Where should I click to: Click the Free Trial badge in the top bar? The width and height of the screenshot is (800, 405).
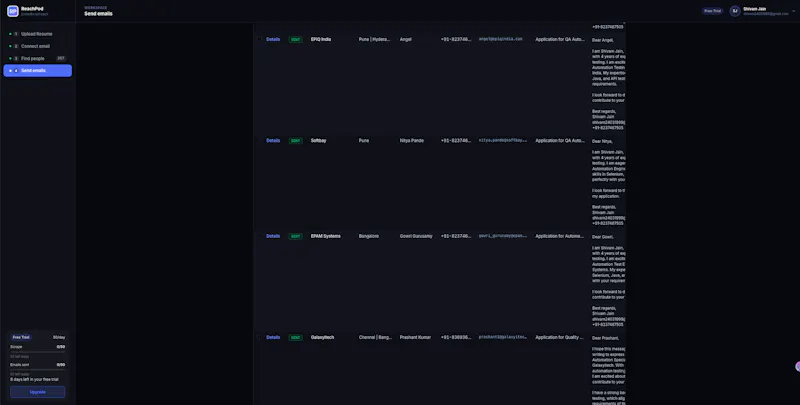[712, 11]
